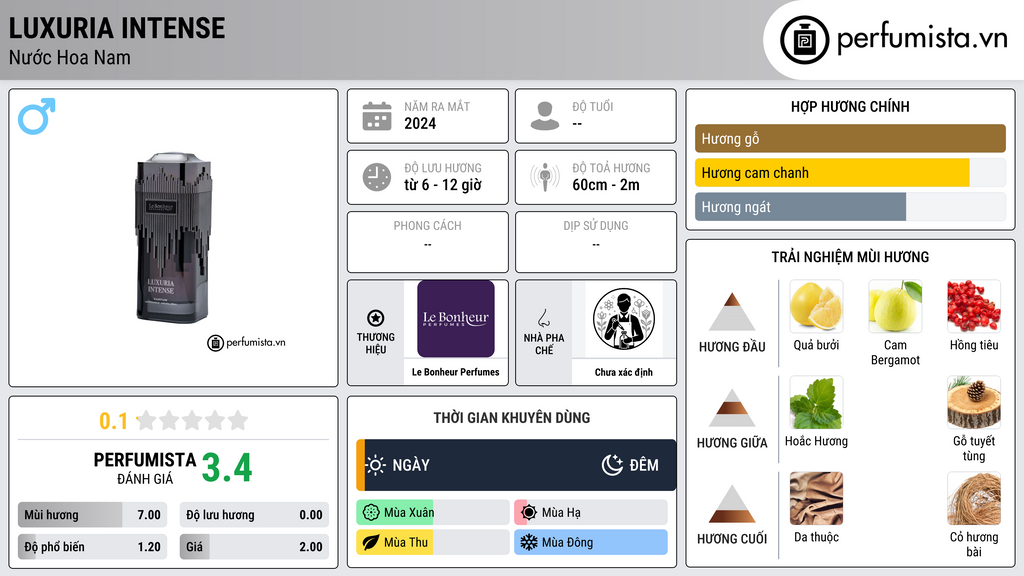1024x576 pixels.
Task: Click the Thời gian khuyên dùng heading
Action: tap(512, 418)
